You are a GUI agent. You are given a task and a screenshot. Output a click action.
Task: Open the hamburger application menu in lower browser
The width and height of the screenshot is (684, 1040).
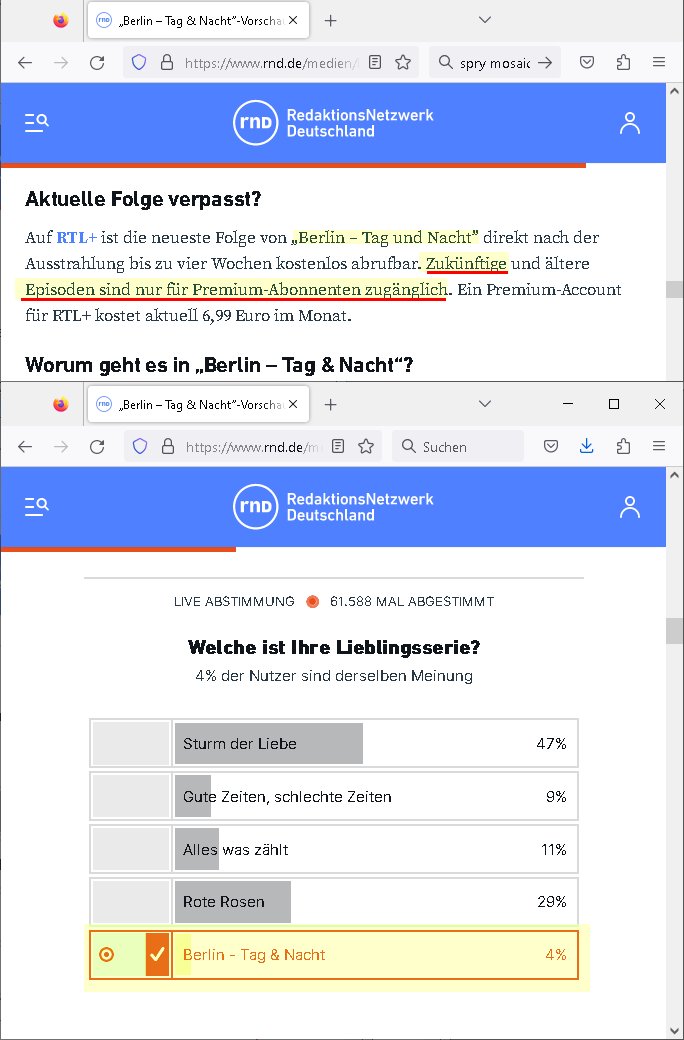coord(659,446)
